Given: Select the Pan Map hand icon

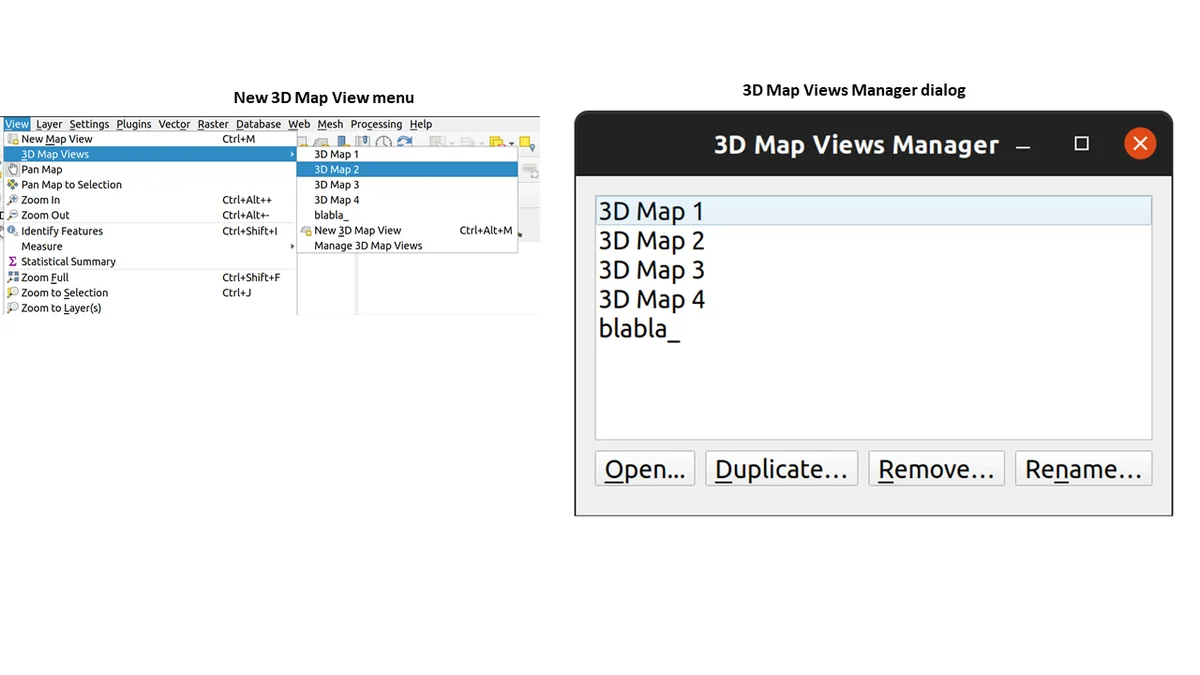Looking at the screenshot, I should (x=12, y=170).
